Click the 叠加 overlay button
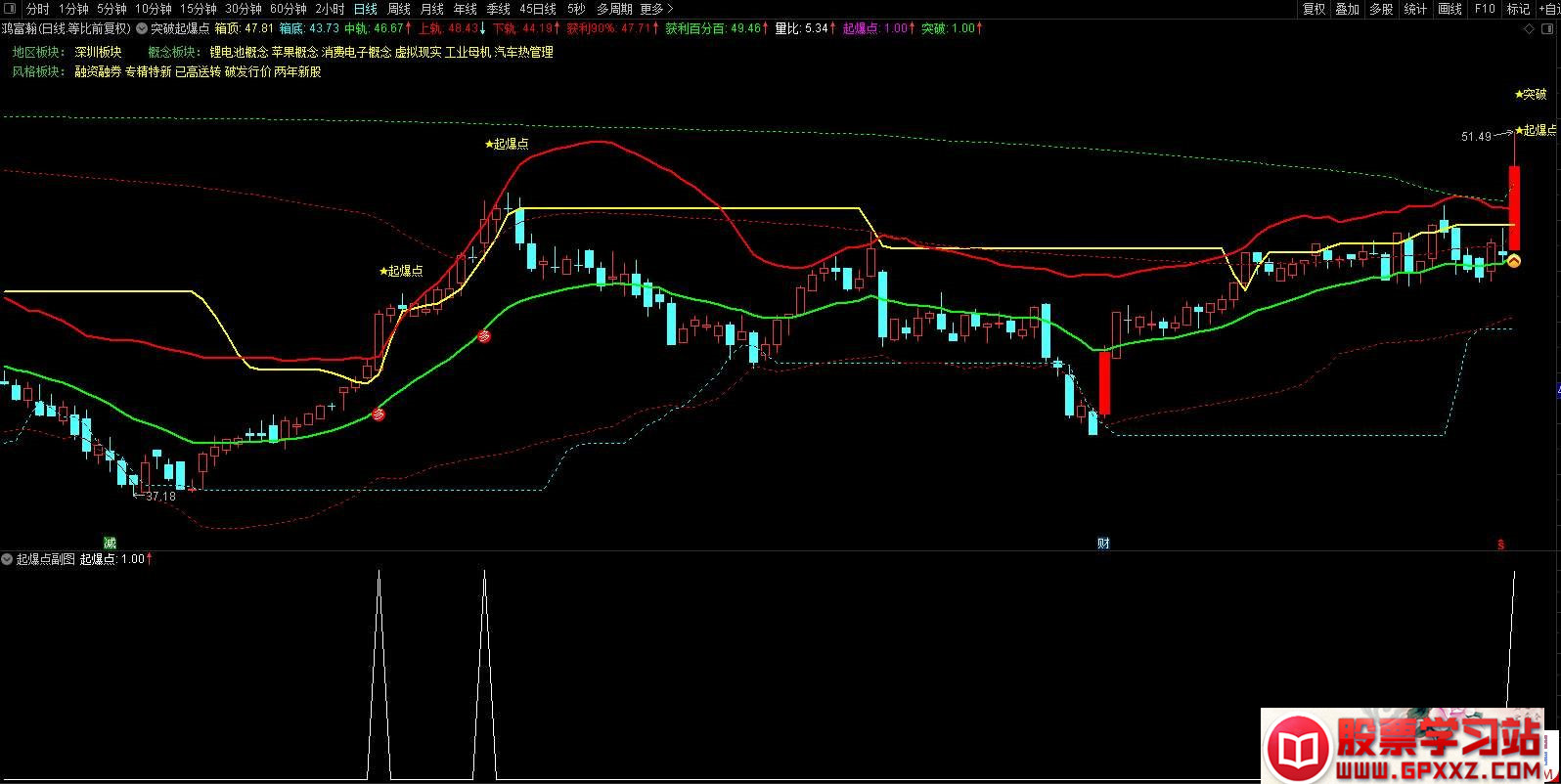Viewport: 1561px width, 784px height. point(1347,9)
